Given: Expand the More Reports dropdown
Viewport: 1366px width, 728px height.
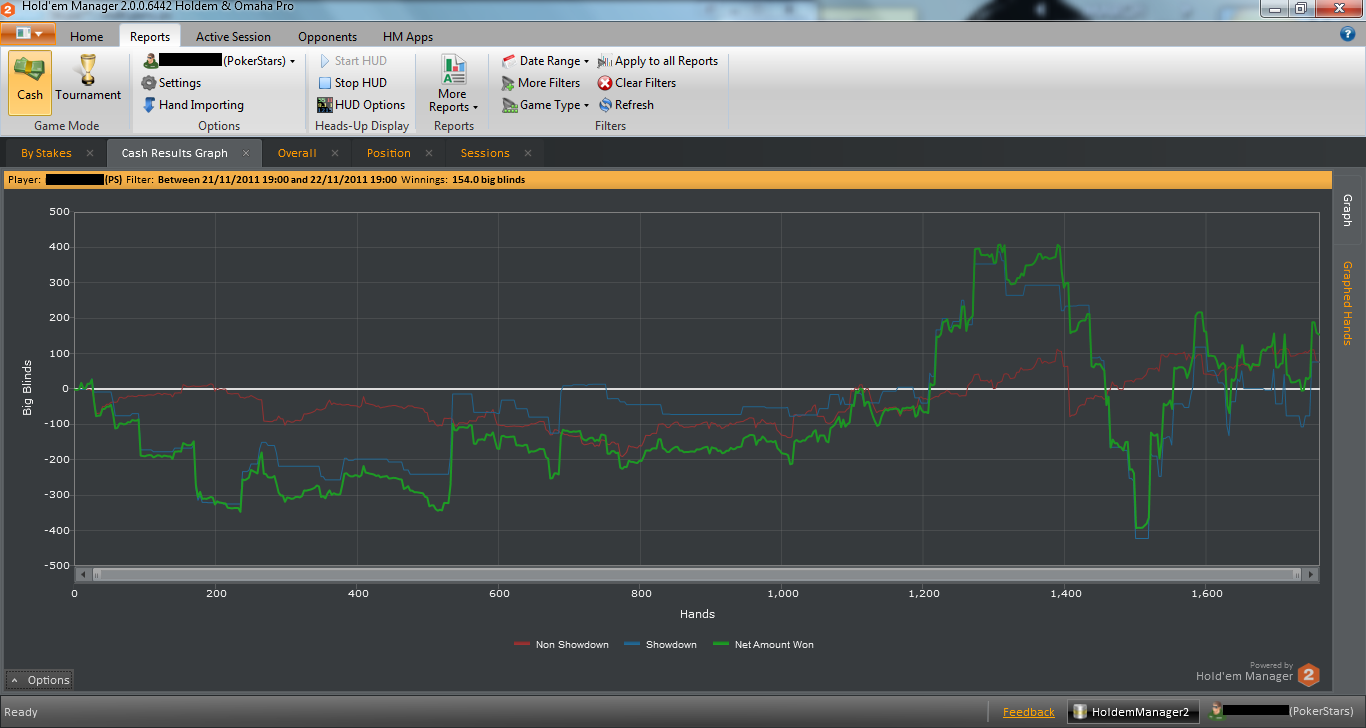Looking at the screenshot, I should (x=453, y=83).
